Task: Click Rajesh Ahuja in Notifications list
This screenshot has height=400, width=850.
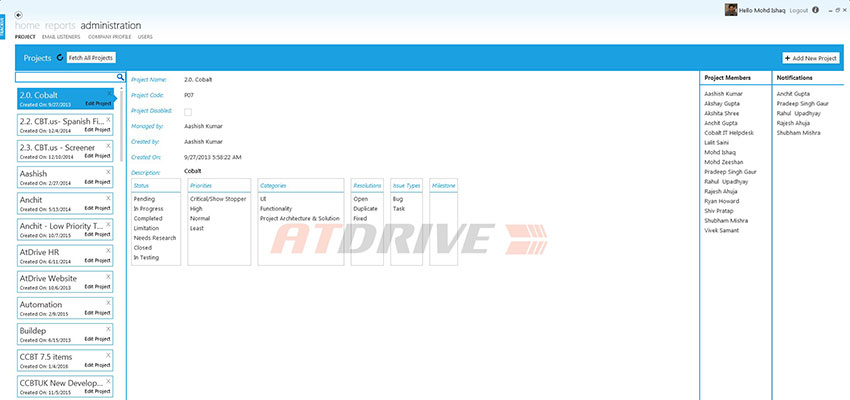Action: (x=793, y=123)
